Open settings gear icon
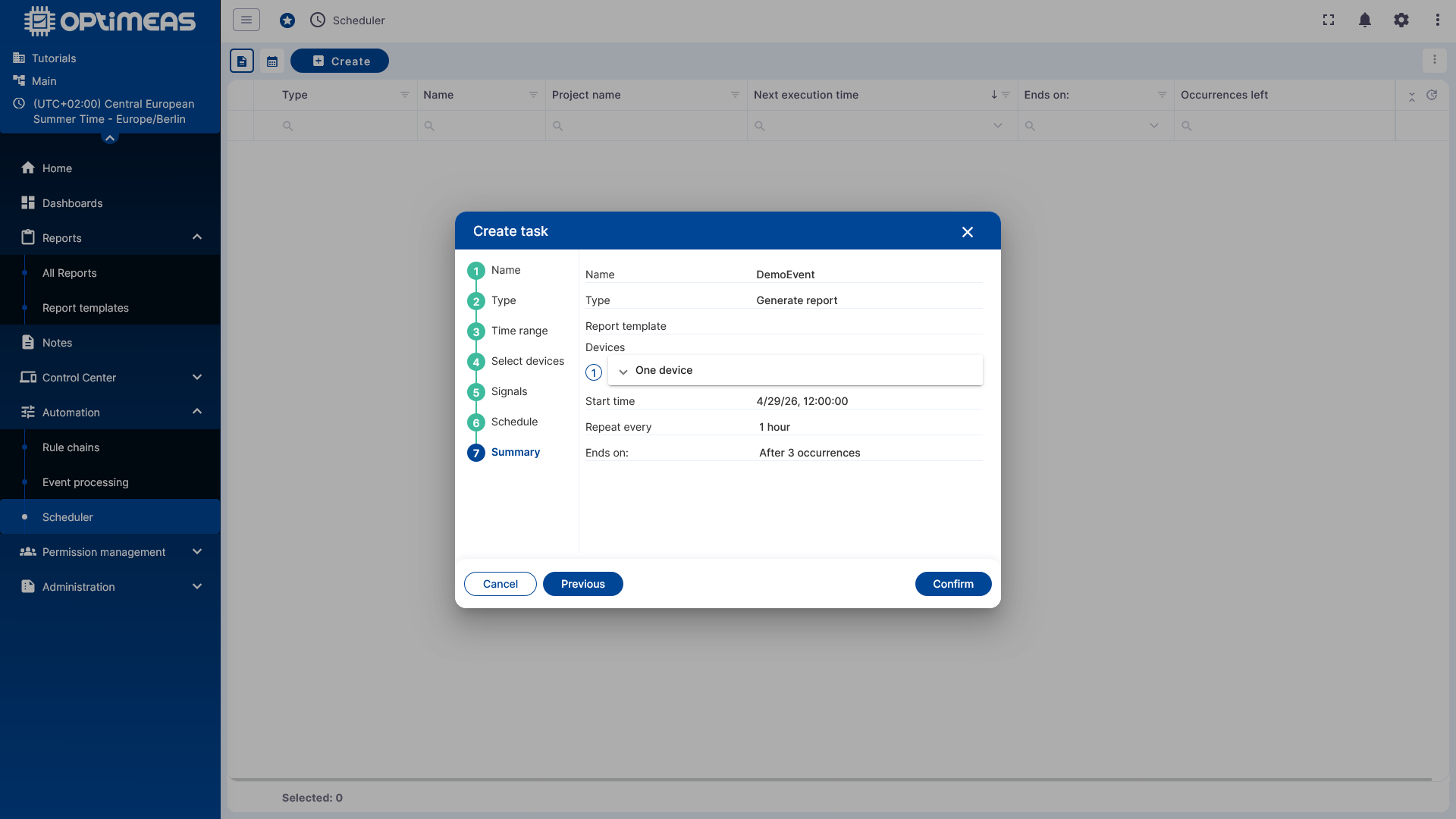 pos(1401,20)
